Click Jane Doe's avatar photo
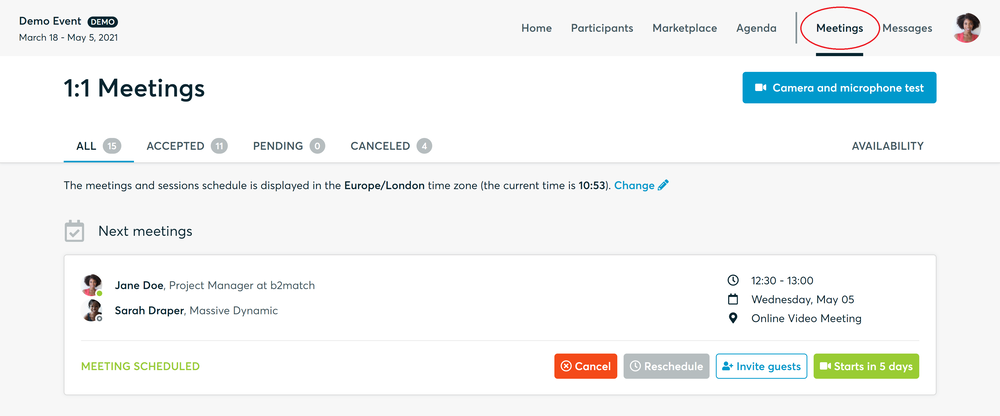 (92, 285)
